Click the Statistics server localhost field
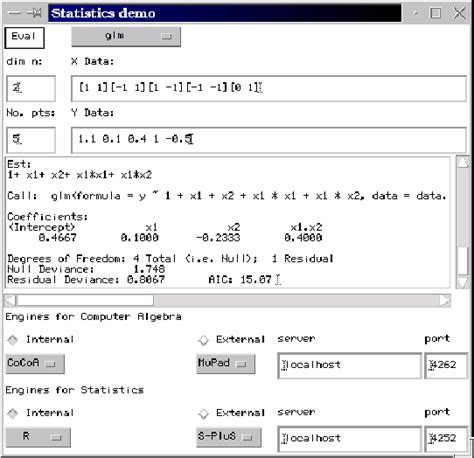This screenshot has height=458, width=474. click(x=349, y=439)
